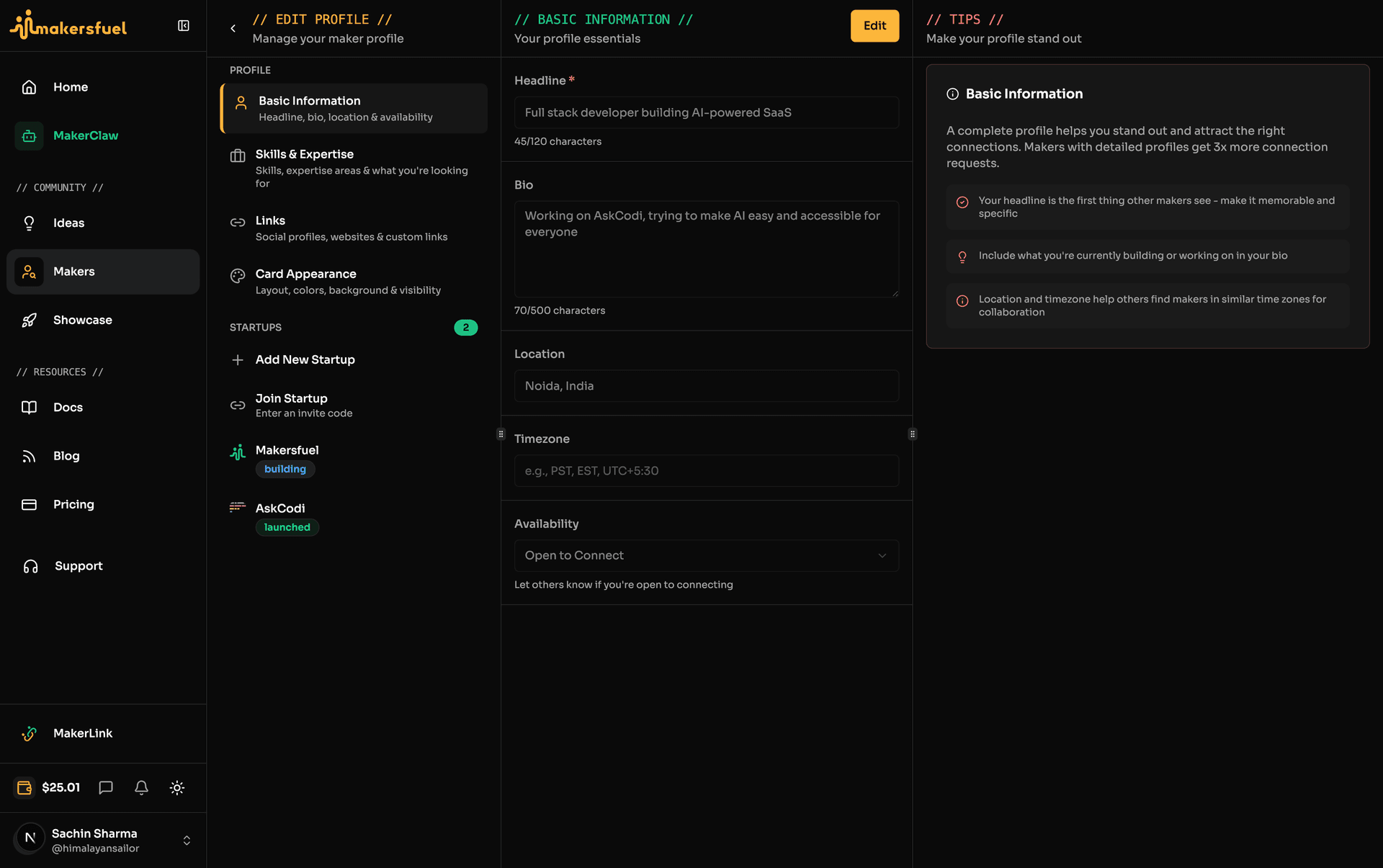Click the location tip info icon
The image size is (1383, 868).
[x=962, y=301]
